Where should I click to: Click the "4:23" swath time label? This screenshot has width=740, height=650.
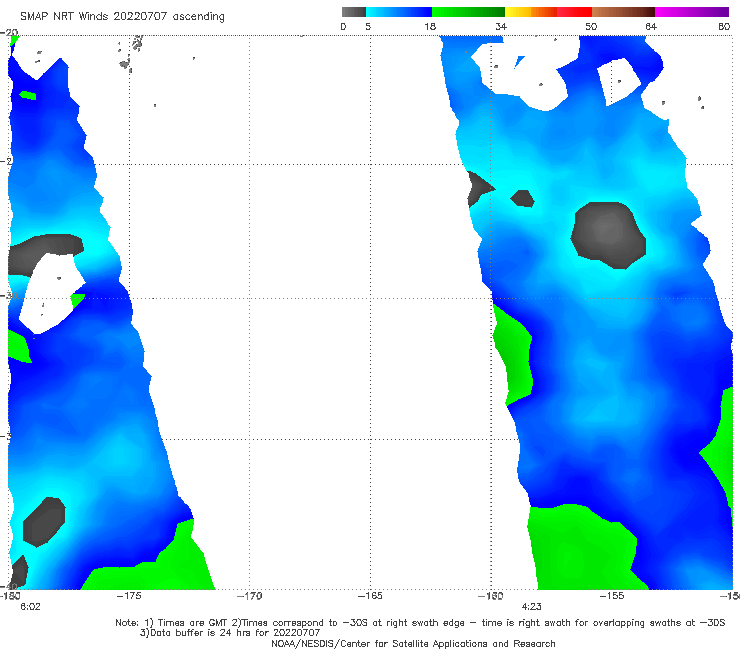pyautogui.click(x=531, y=607)
